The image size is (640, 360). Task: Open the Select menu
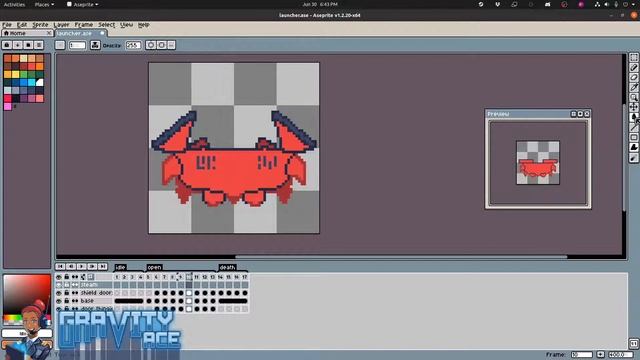click(x=106, y=25)
